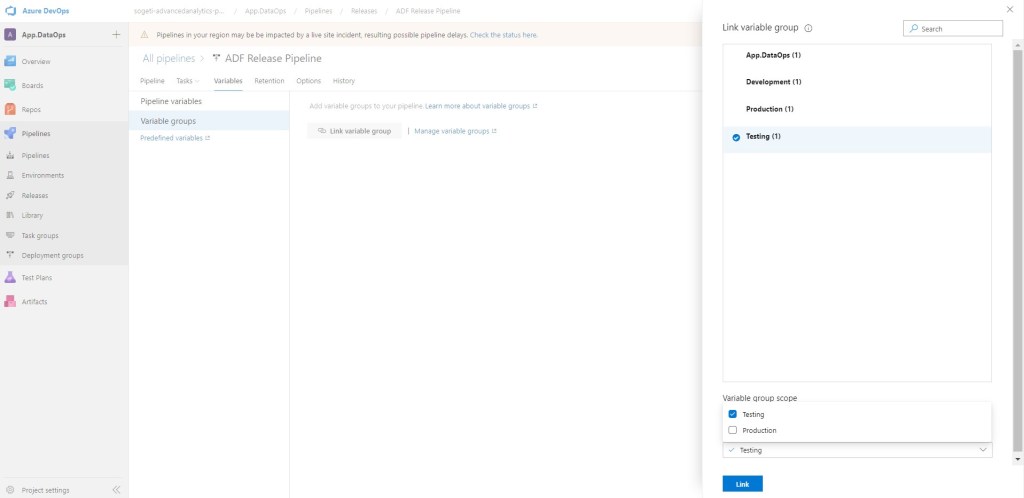Image resolution: width=1024 pixels, height=498 pixels.
Task: Open the Repos sidebar icon
Action: (x=10, y=109)
